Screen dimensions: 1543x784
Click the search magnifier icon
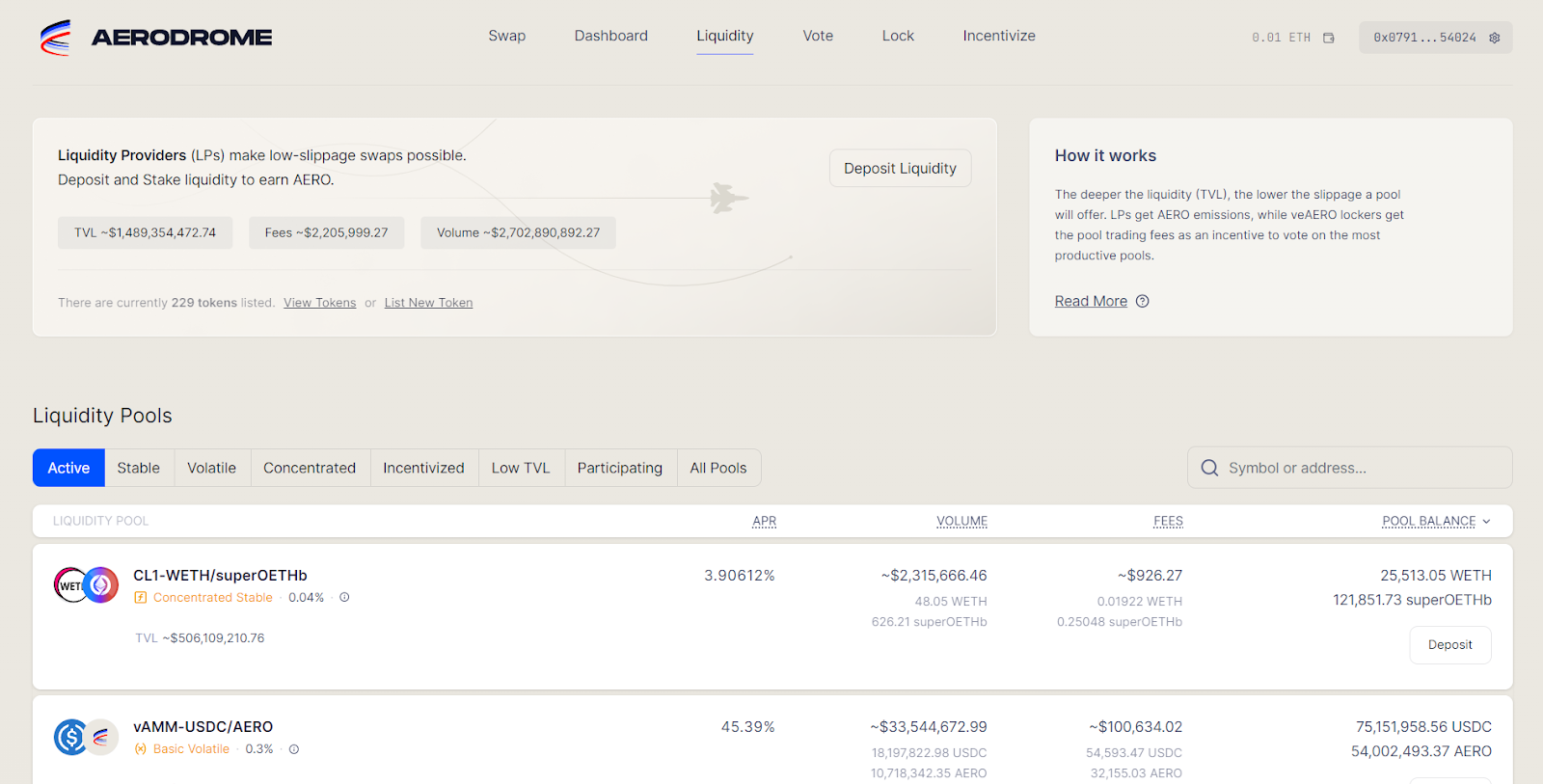tap(1209, 468)
